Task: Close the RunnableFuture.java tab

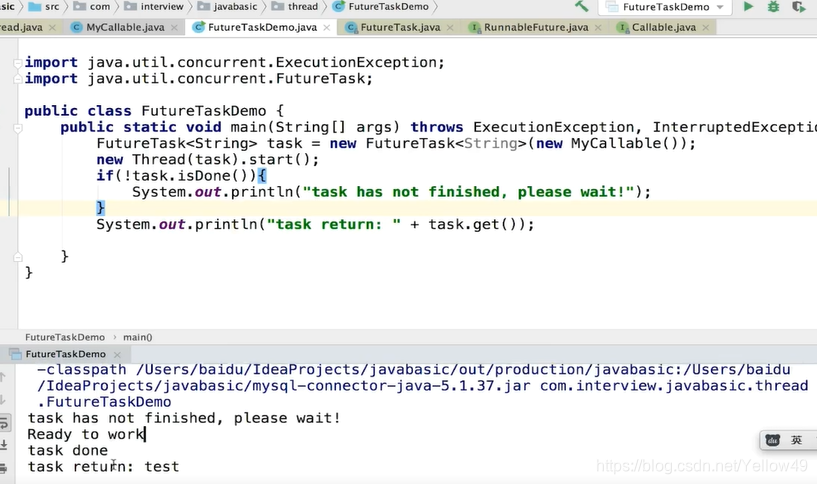Action: pos(598,28)
